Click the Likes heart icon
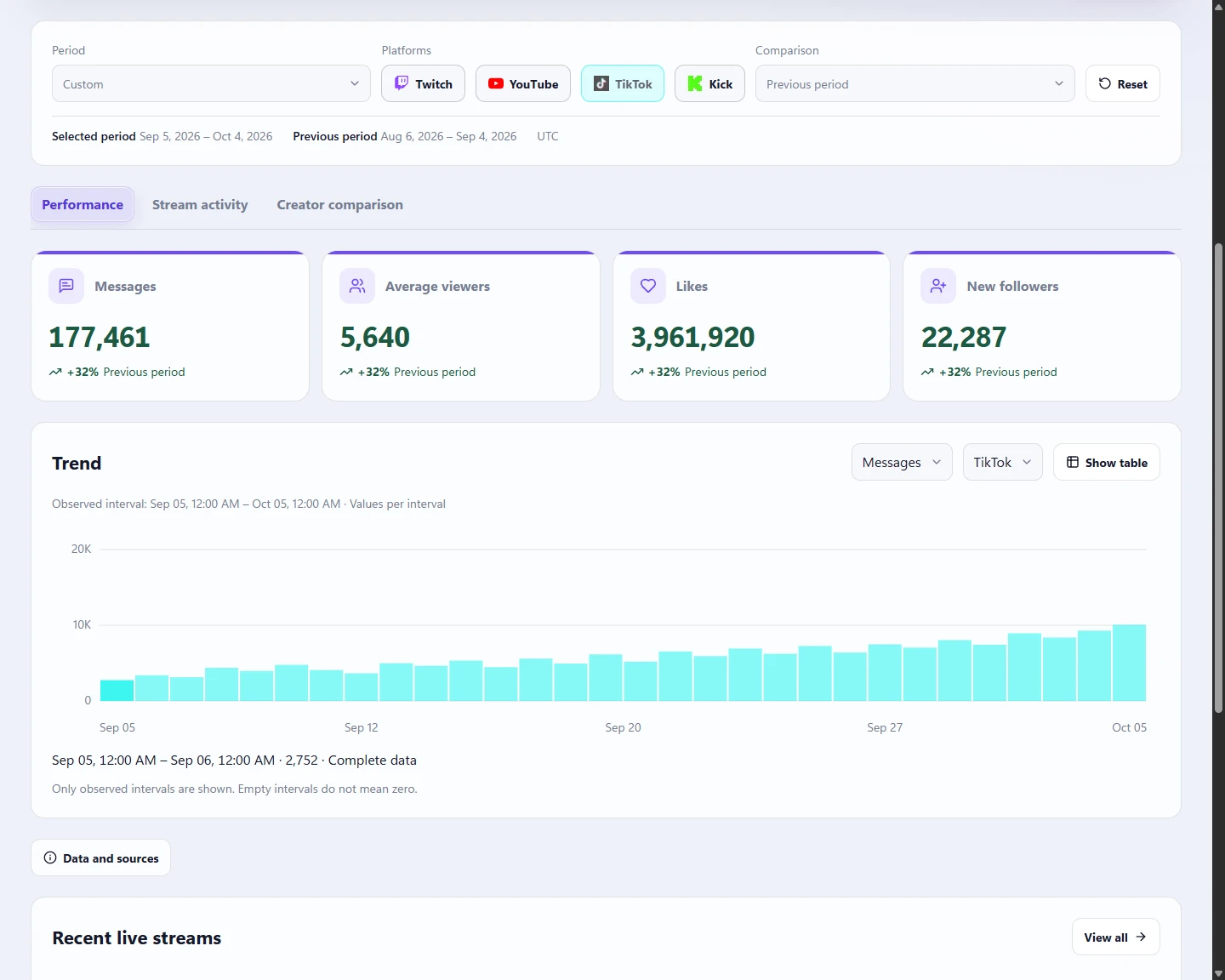 [648, 286]
